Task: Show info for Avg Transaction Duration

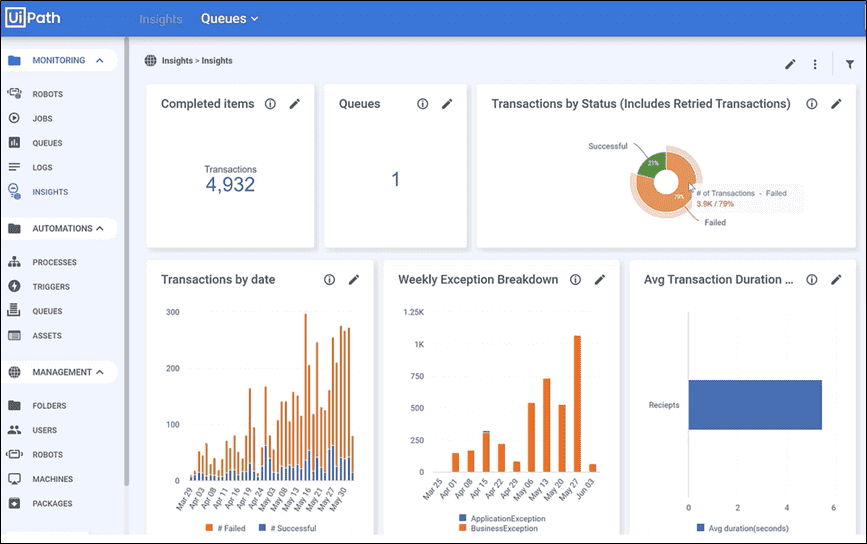Action: point(812,279)
